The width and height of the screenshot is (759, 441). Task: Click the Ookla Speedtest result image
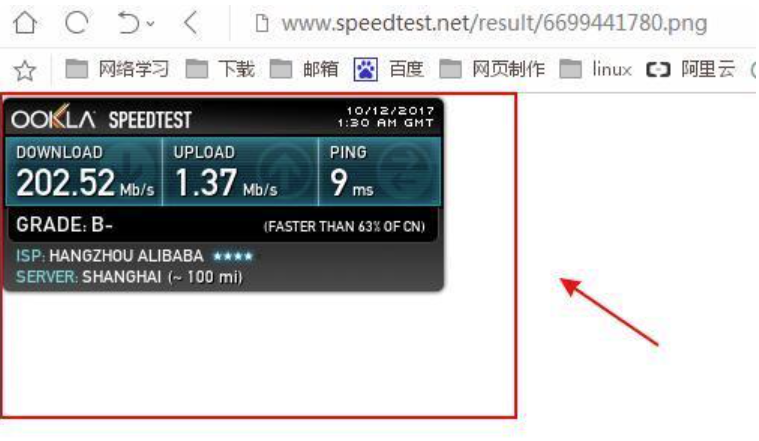[x=224, y=195]
